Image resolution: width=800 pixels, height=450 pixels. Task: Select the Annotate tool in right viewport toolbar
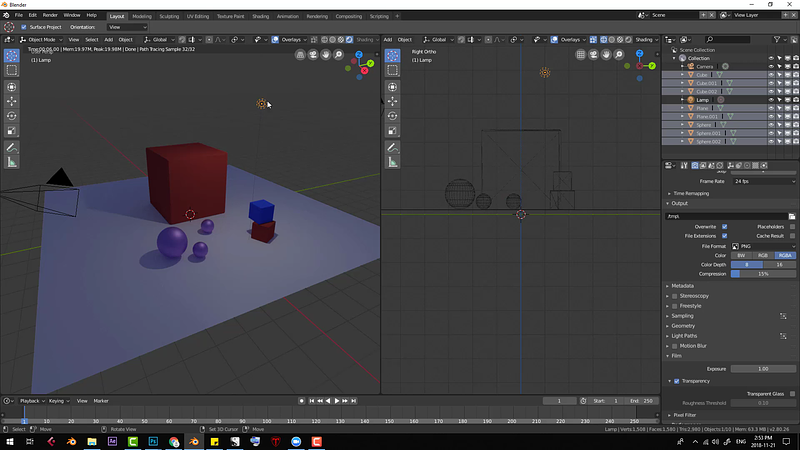392,148
